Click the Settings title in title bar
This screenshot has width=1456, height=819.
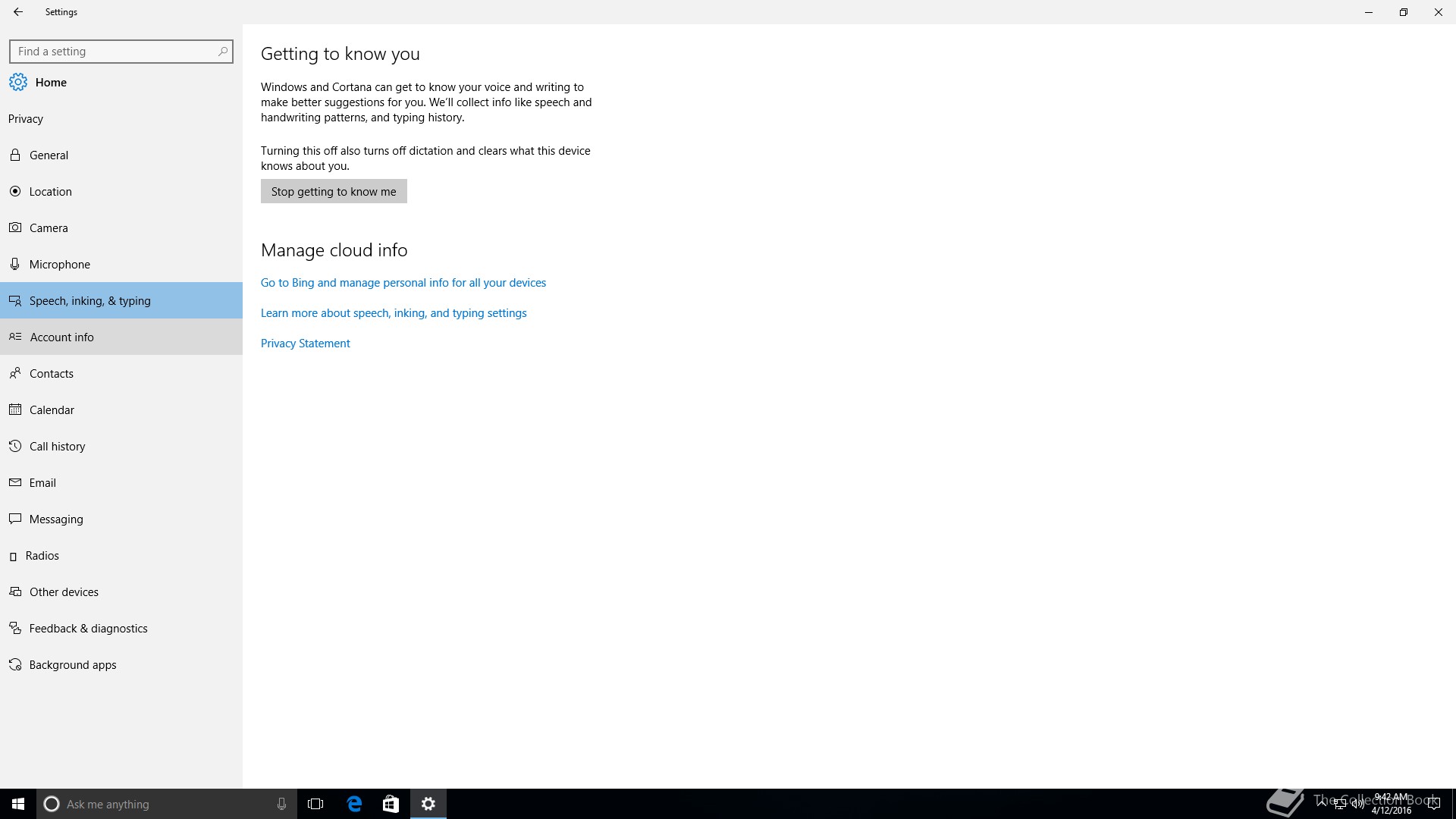[61, 12]
